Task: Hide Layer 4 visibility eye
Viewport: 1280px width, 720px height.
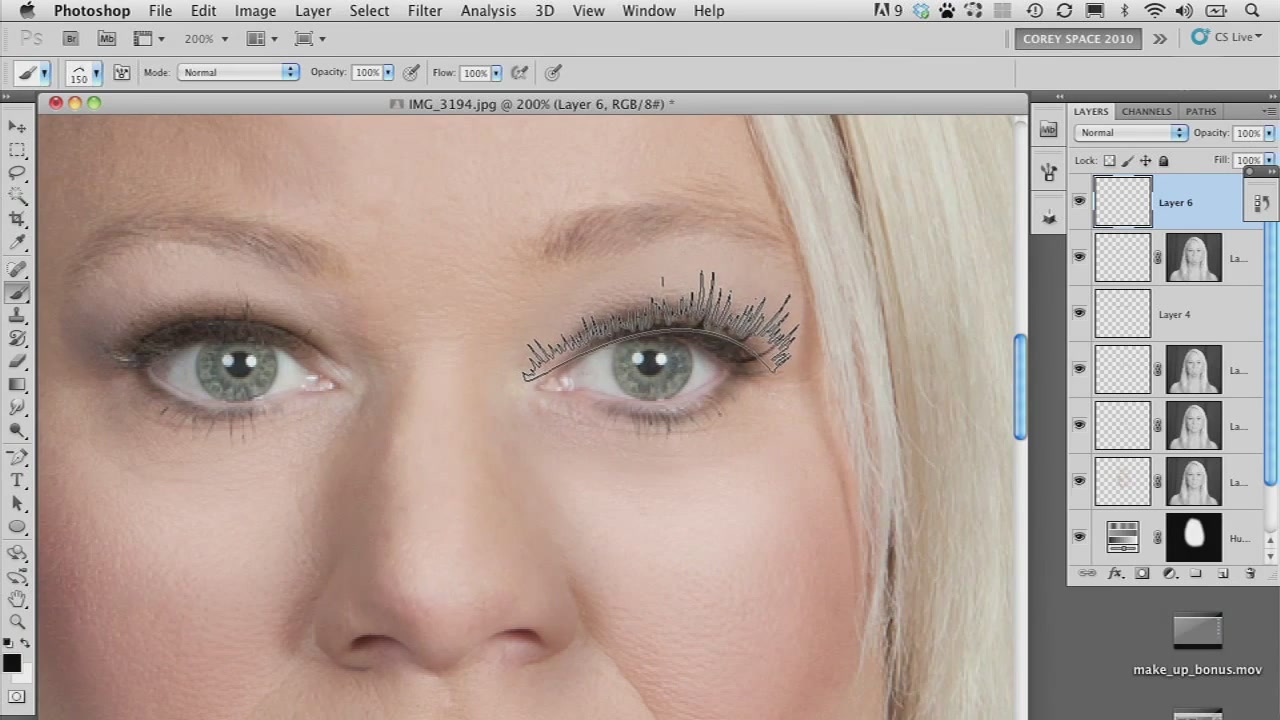Action: coord(1079,314)
